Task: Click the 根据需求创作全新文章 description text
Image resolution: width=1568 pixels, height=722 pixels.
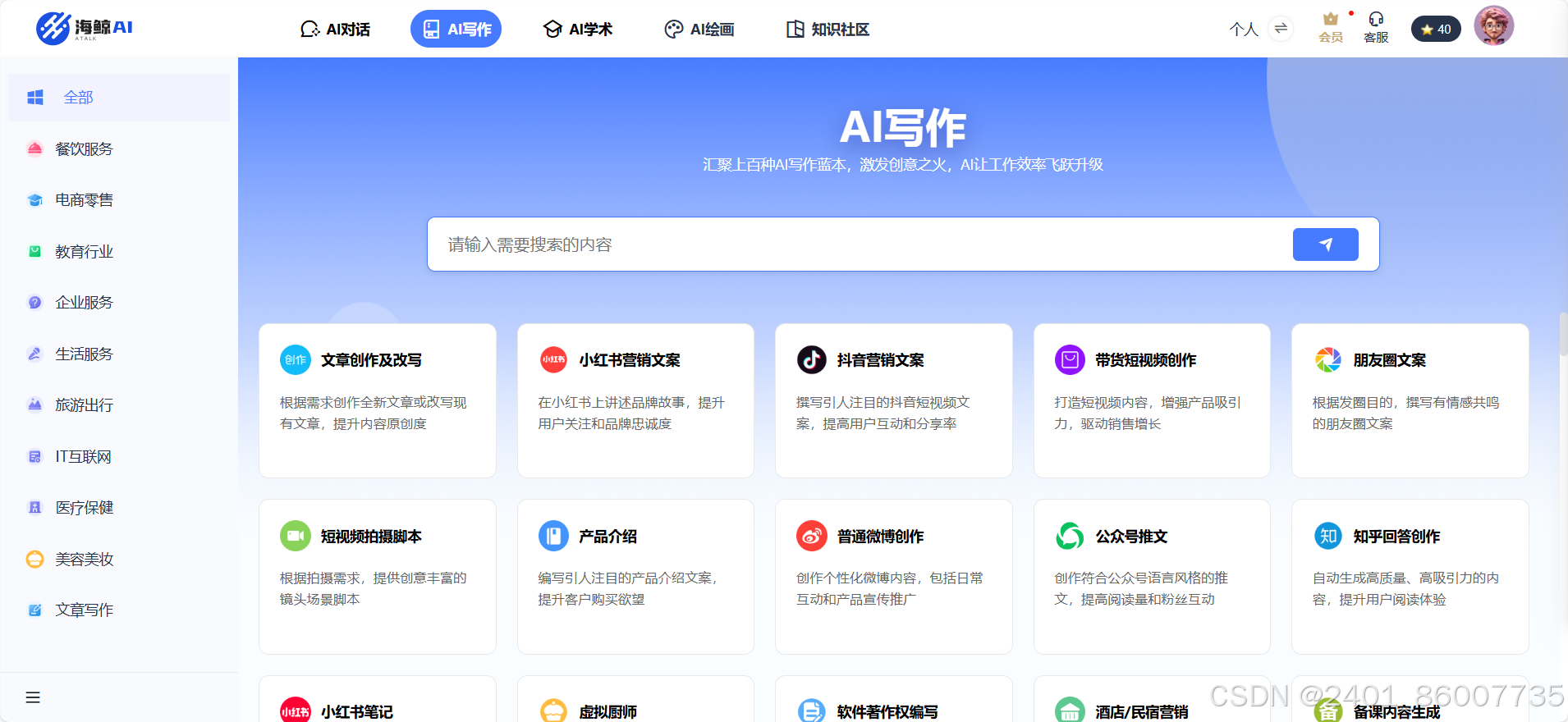Action: pos(373,414)
